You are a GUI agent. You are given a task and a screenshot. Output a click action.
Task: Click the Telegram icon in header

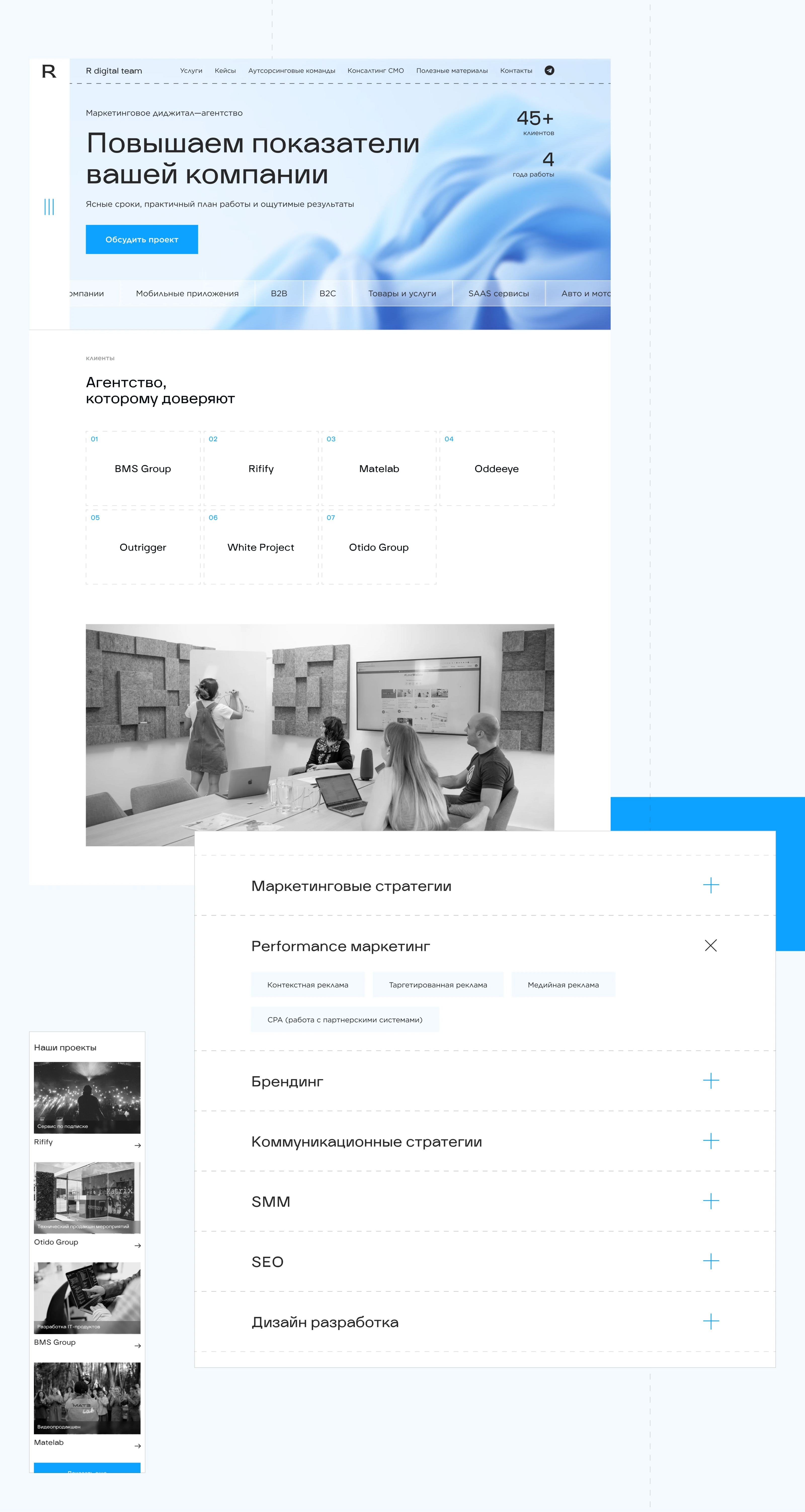pos(549,70)
